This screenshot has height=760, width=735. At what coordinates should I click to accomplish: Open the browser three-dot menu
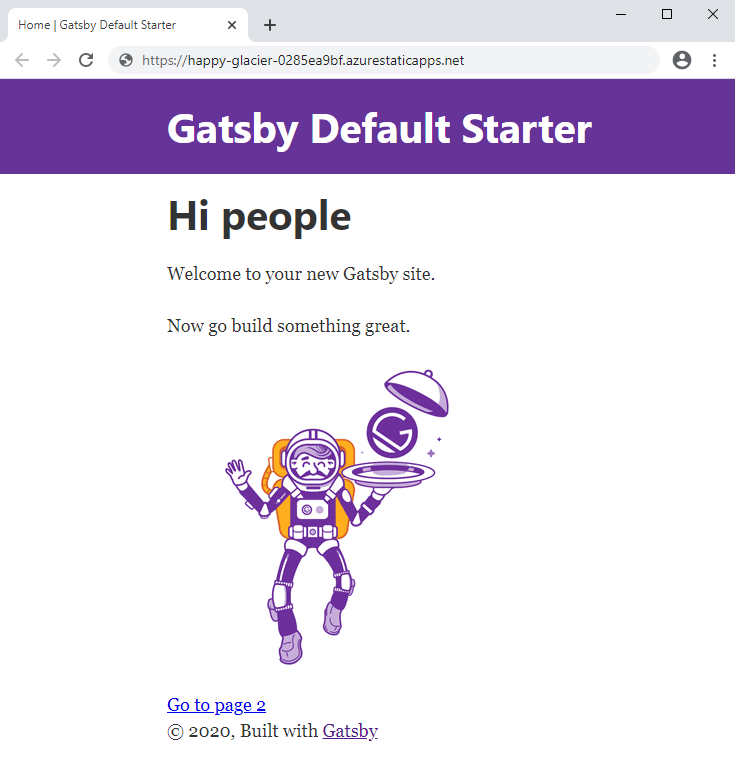[714, 60]
